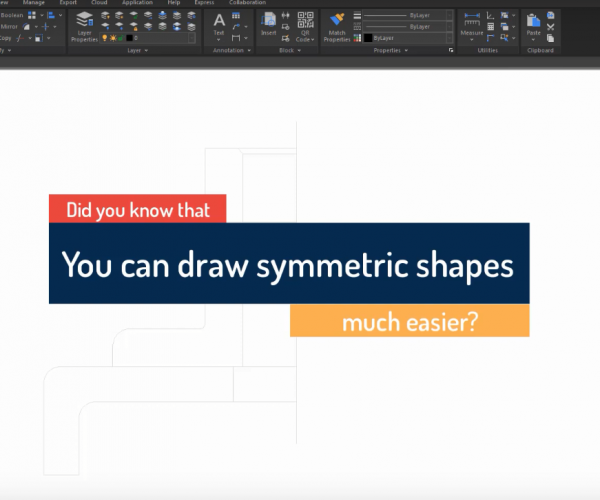Click the Boolean grid icon
This screenshot has height=500, width=600.
32,15
